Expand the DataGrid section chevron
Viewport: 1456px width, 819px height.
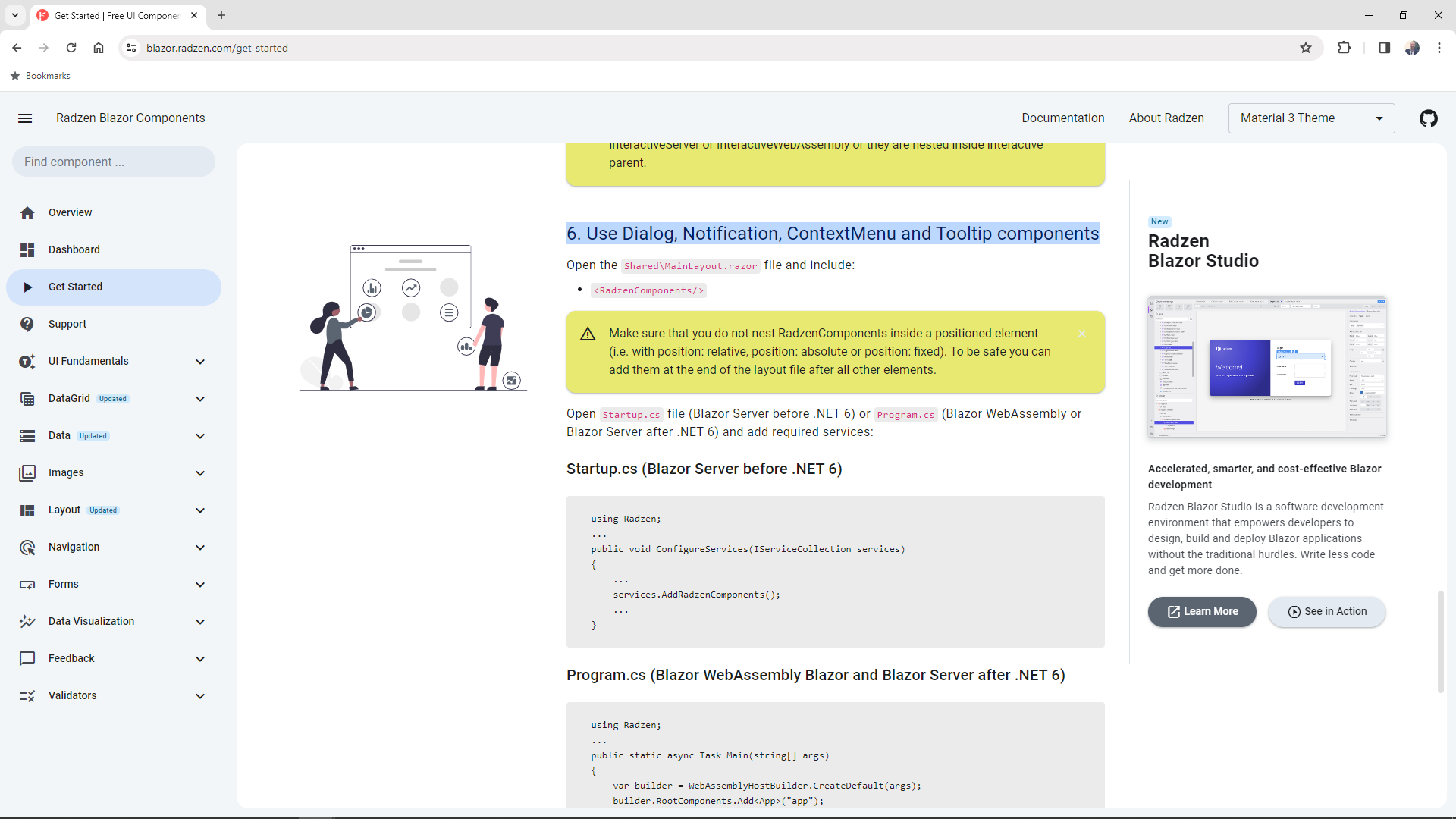(200, 399)
